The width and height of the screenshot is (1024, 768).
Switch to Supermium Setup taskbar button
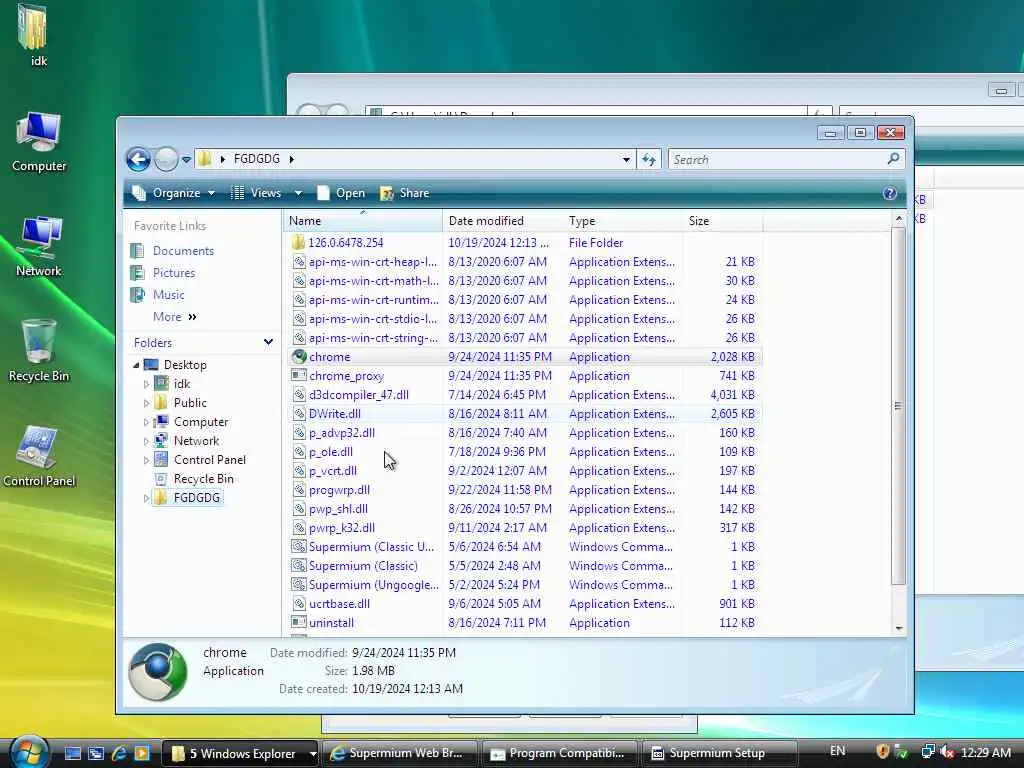[x=719, y=754]
